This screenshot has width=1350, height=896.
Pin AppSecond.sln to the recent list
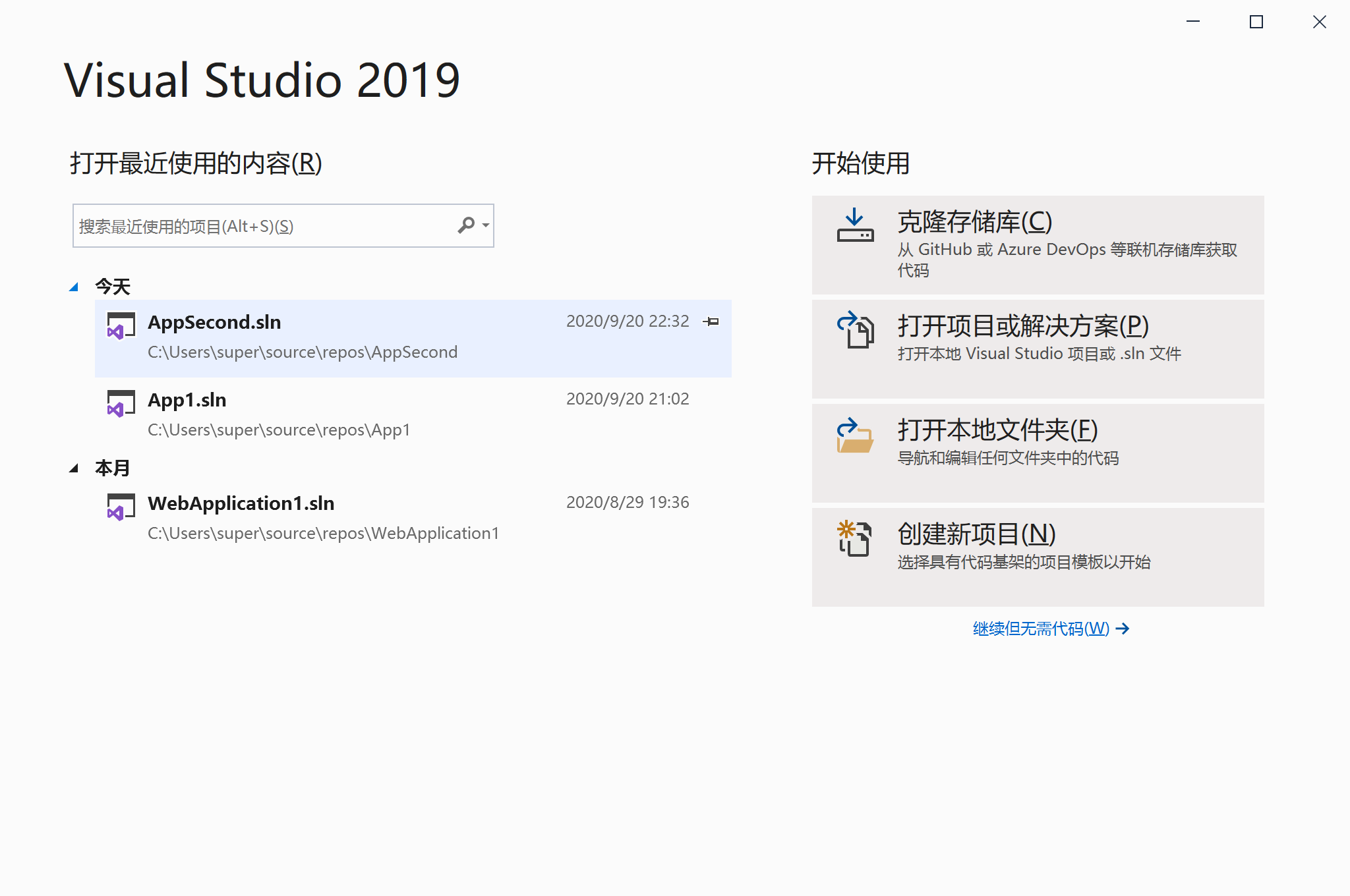(x=711, y=322)
